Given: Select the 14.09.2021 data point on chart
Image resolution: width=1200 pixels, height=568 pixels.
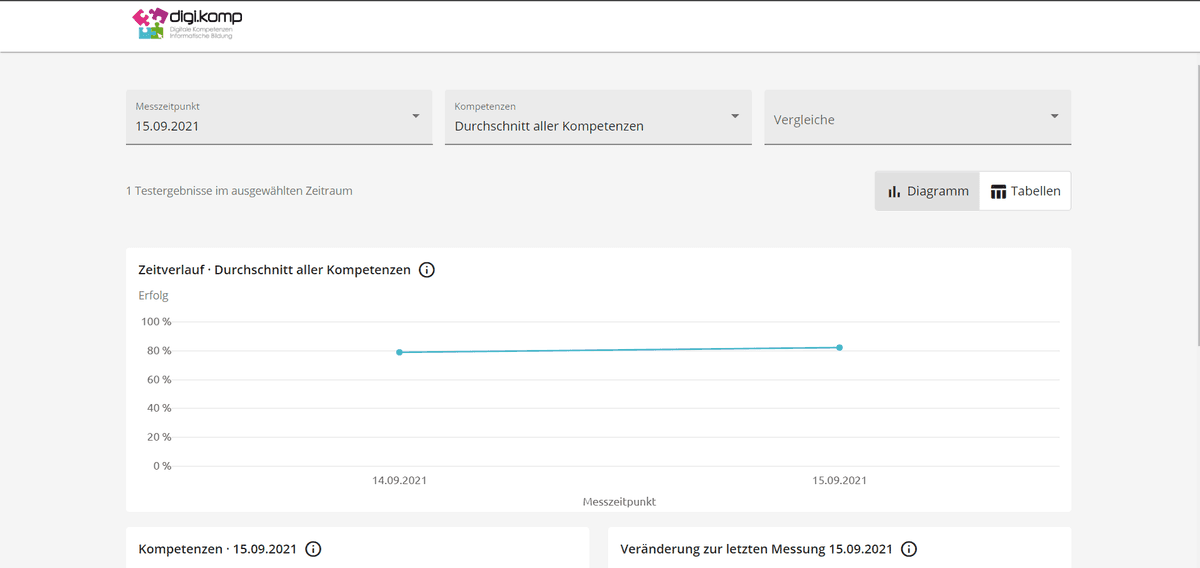Looking at the screenshot, I should point(399,352).
